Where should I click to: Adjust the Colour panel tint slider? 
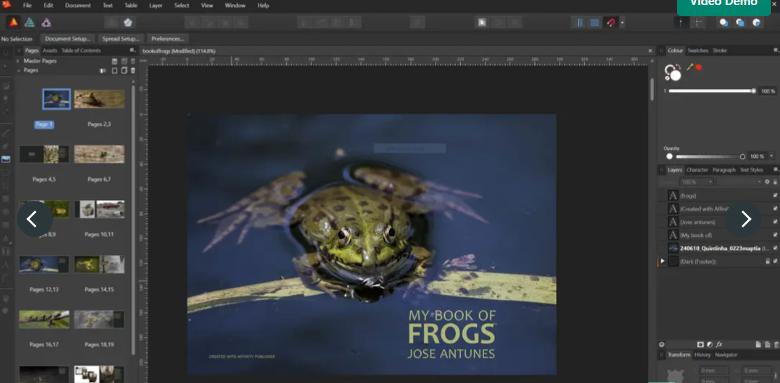[711, 91]
